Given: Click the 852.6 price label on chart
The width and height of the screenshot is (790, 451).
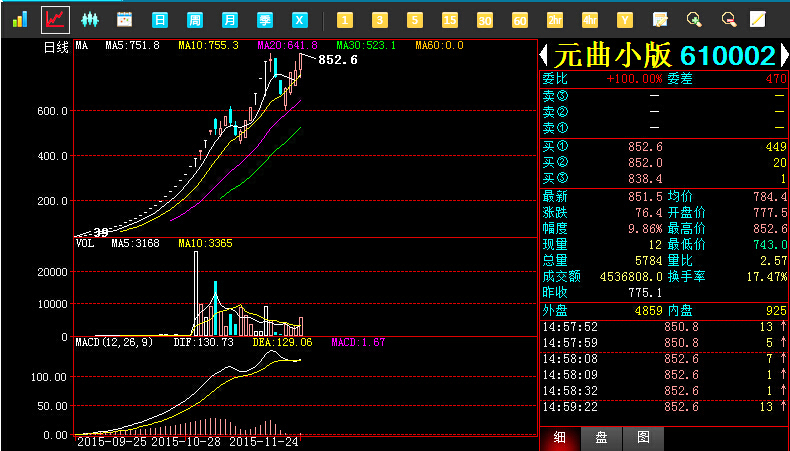Looking at the screenshot, I should click(x=338, y=60).
